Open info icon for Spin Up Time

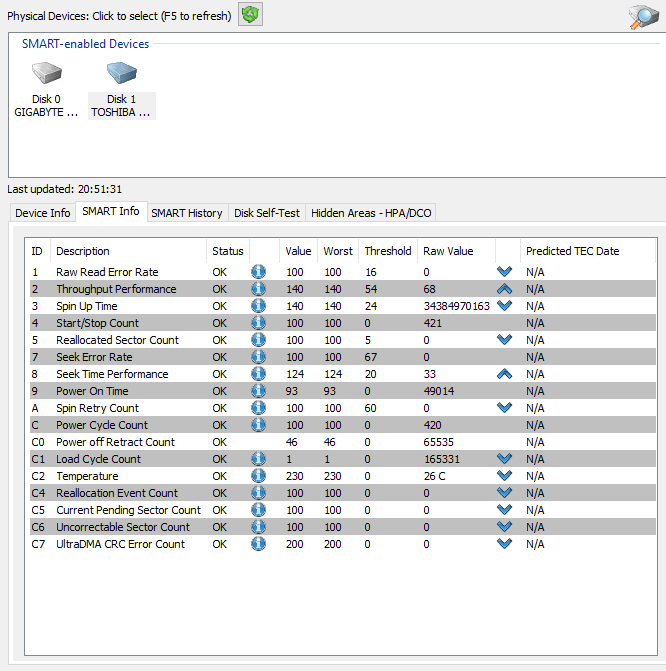(x=258, y=306)
